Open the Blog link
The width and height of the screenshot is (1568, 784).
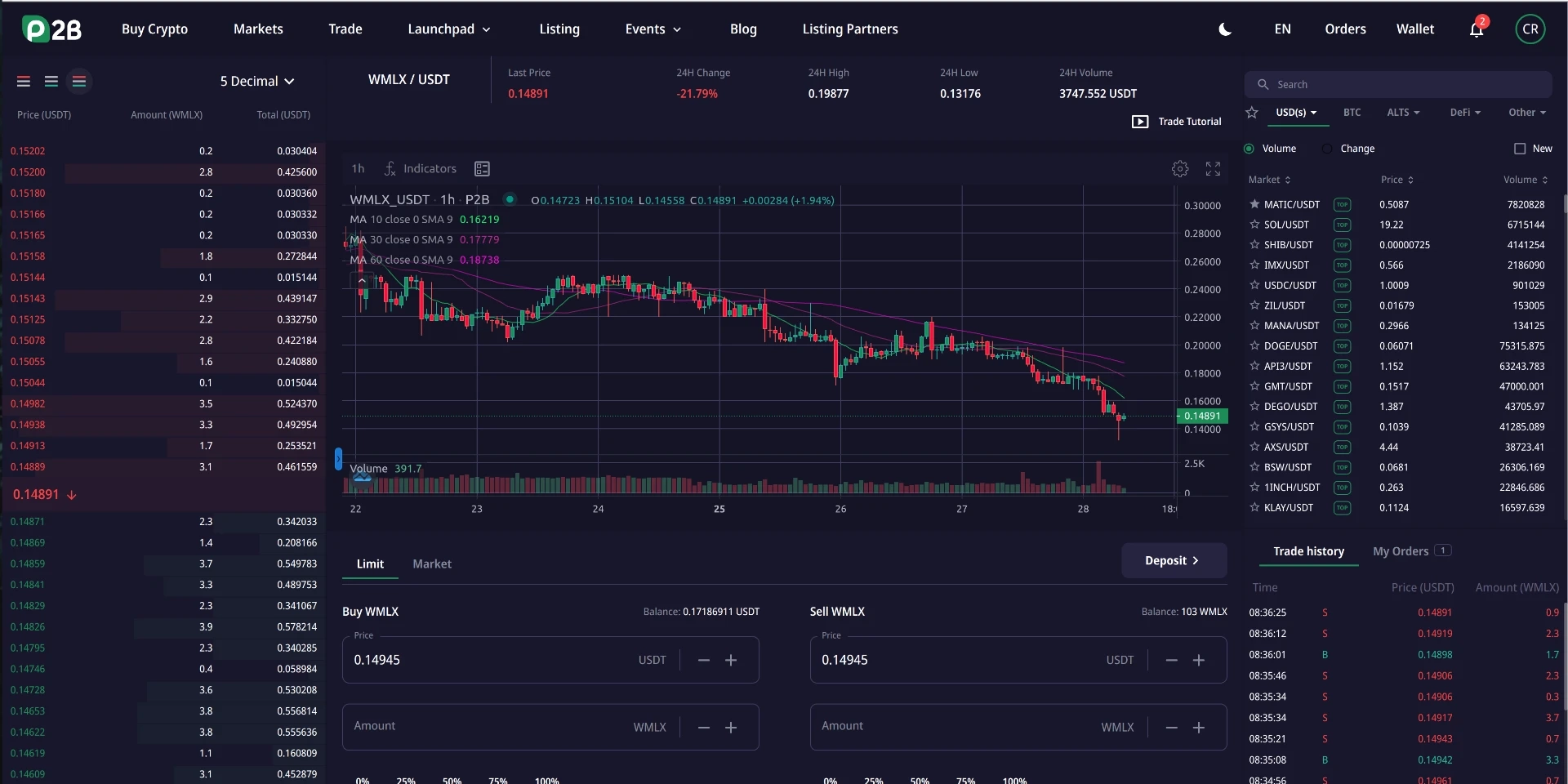(743, 29)
